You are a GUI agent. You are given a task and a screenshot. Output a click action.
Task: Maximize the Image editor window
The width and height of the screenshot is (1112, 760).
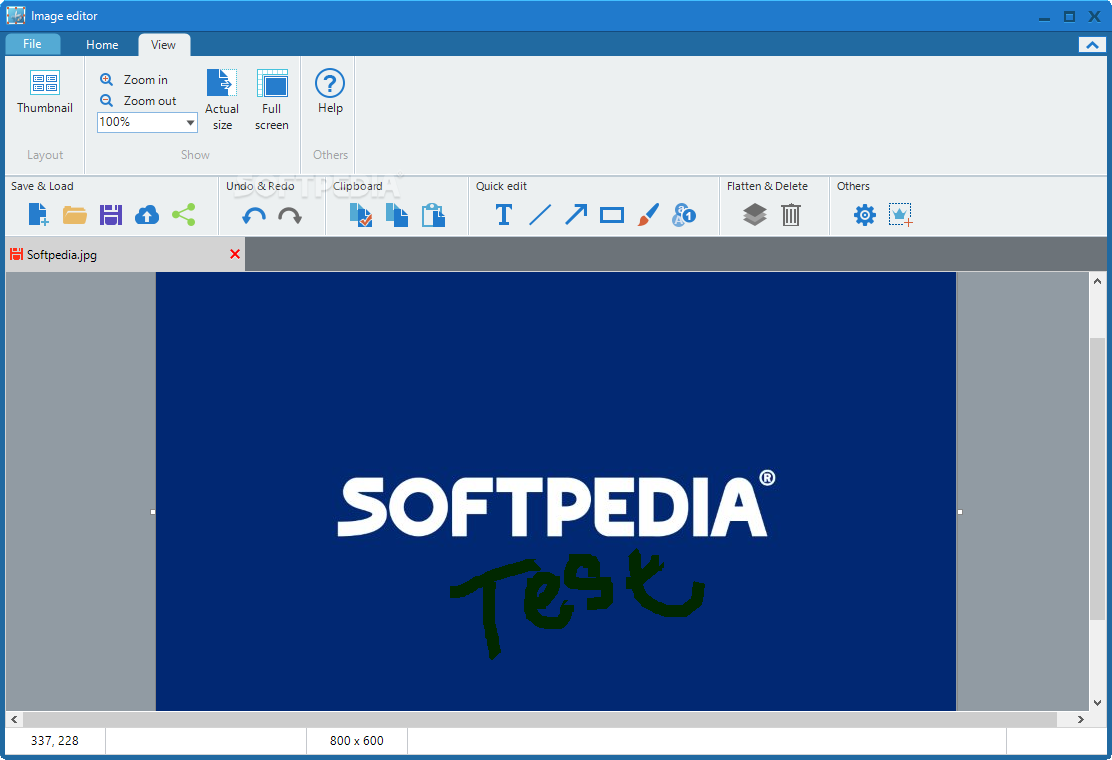tap(1069, 16)
